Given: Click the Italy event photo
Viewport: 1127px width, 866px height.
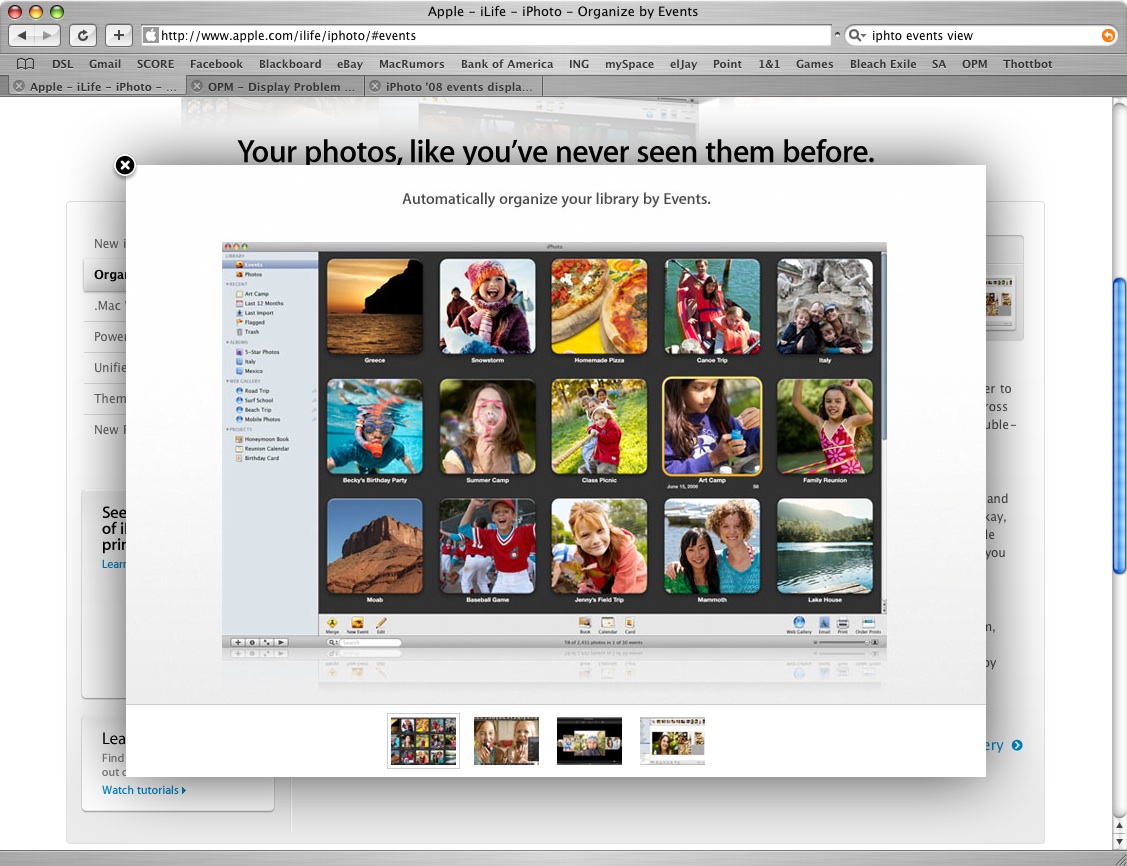Looking at the screenshot, I should point(825,306).
